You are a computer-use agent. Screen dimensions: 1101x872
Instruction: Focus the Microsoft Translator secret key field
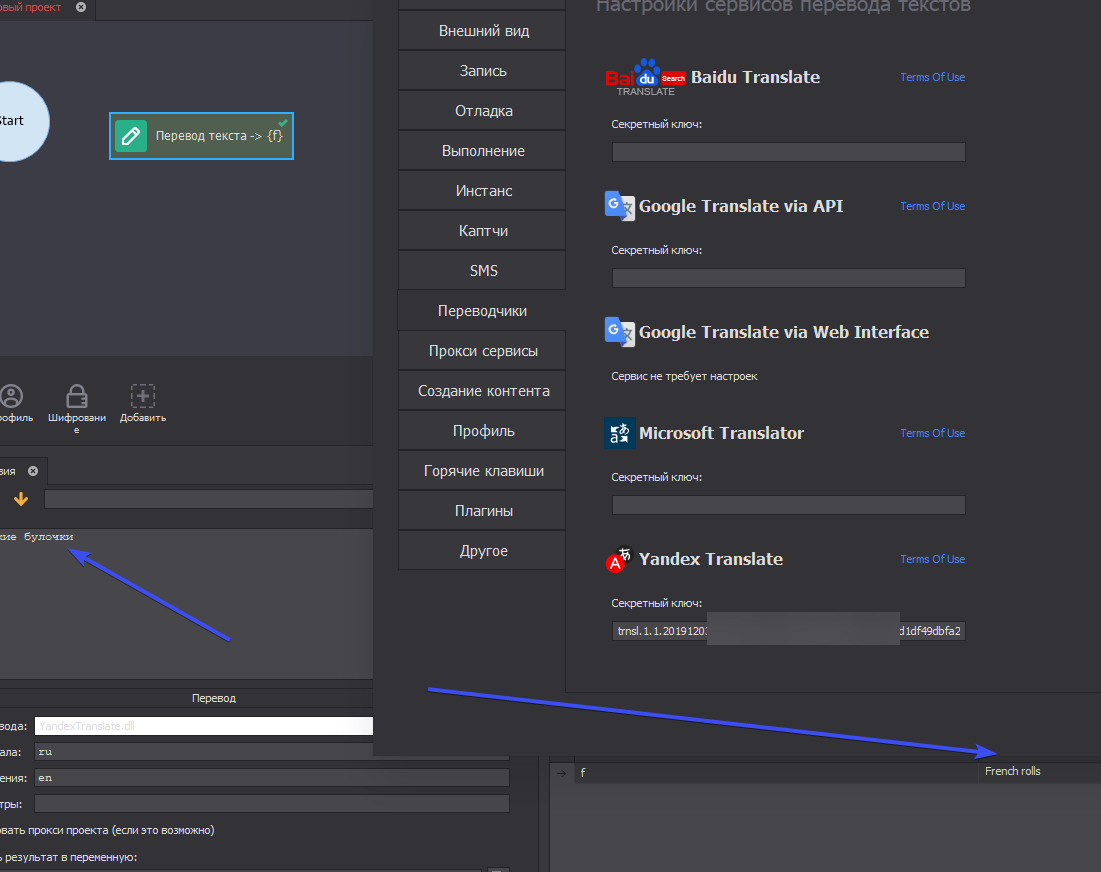(x=789, y=505)
